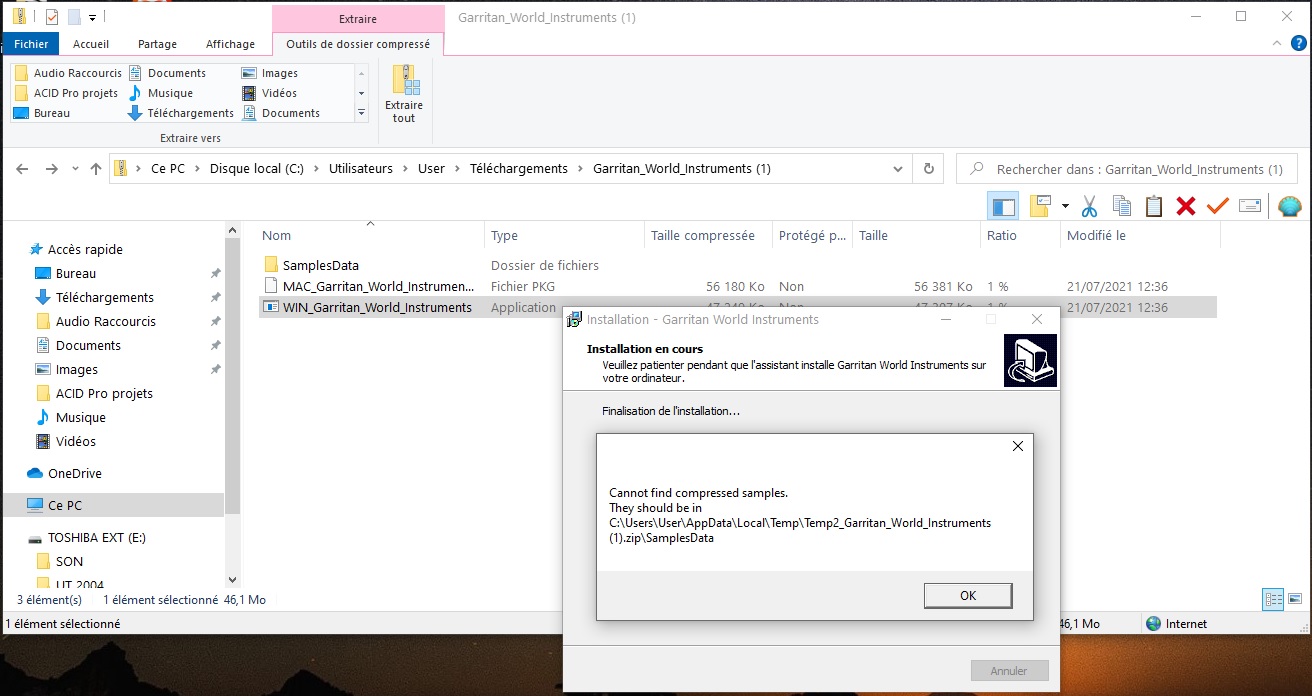This screenshot has width=1312, height=696.
Task: Open the Affichage ribbon tab
Action: 230,44
